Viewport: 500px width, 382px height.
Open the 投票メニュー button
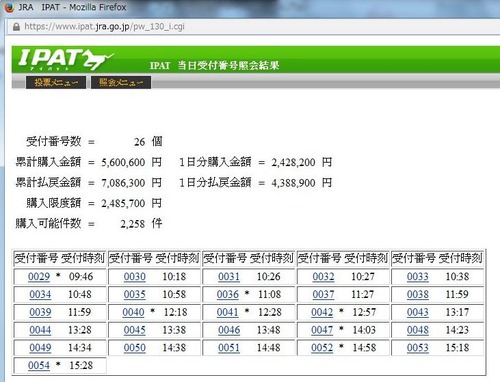tap(56, 82)
